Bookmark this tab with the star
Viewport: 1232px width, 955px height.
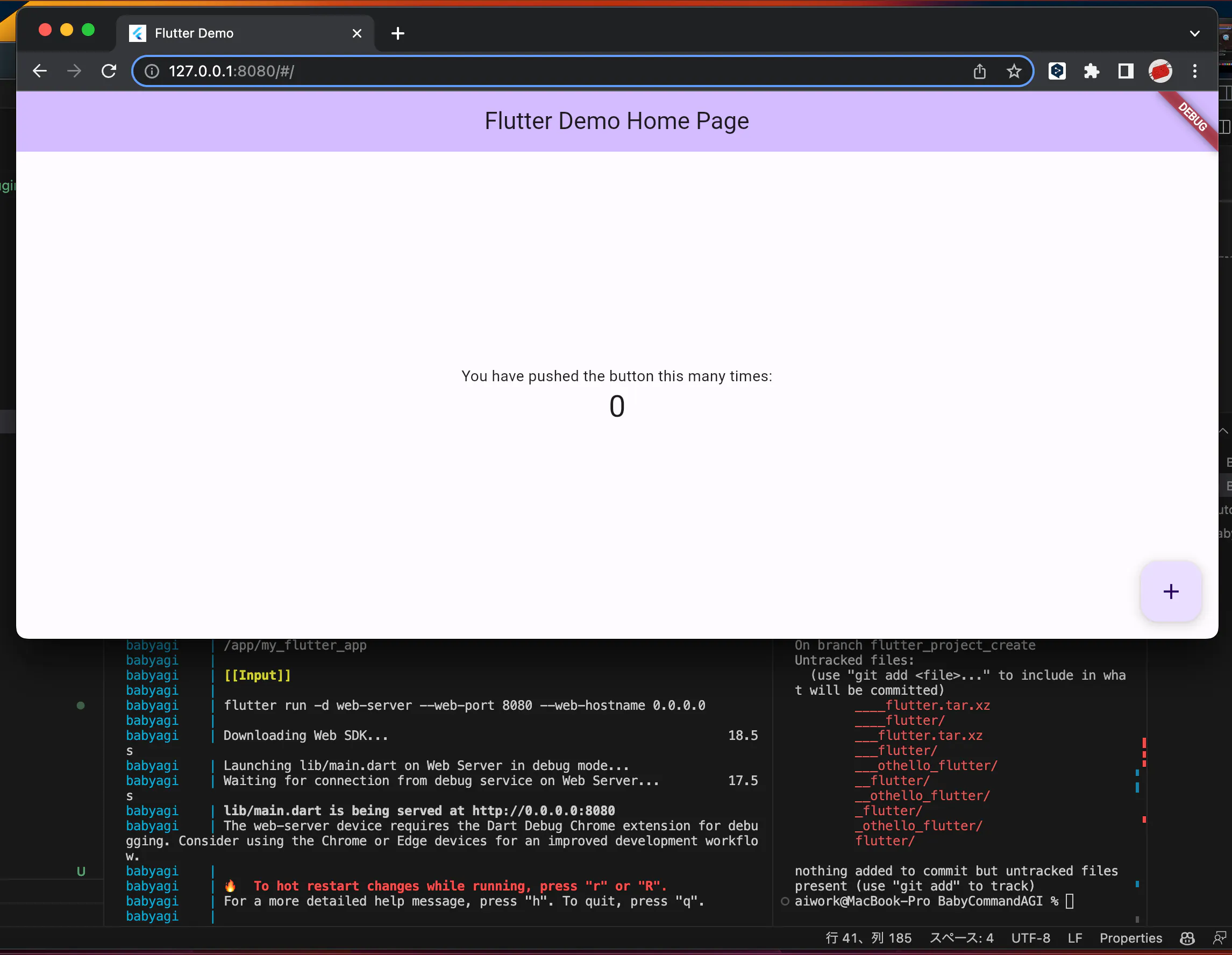1014,71
